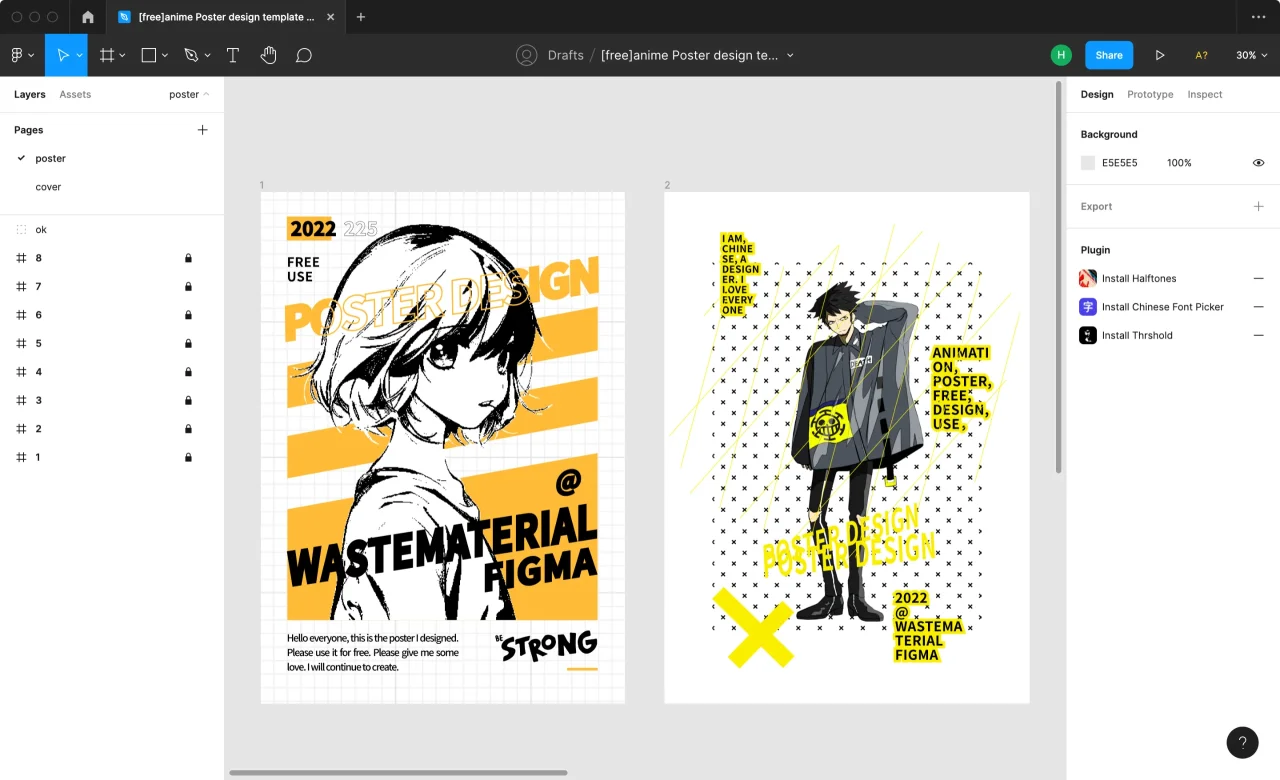This screenshot has height=780, width=1280.
Task: Open the Design tab
Action: tap(1097, 94)
